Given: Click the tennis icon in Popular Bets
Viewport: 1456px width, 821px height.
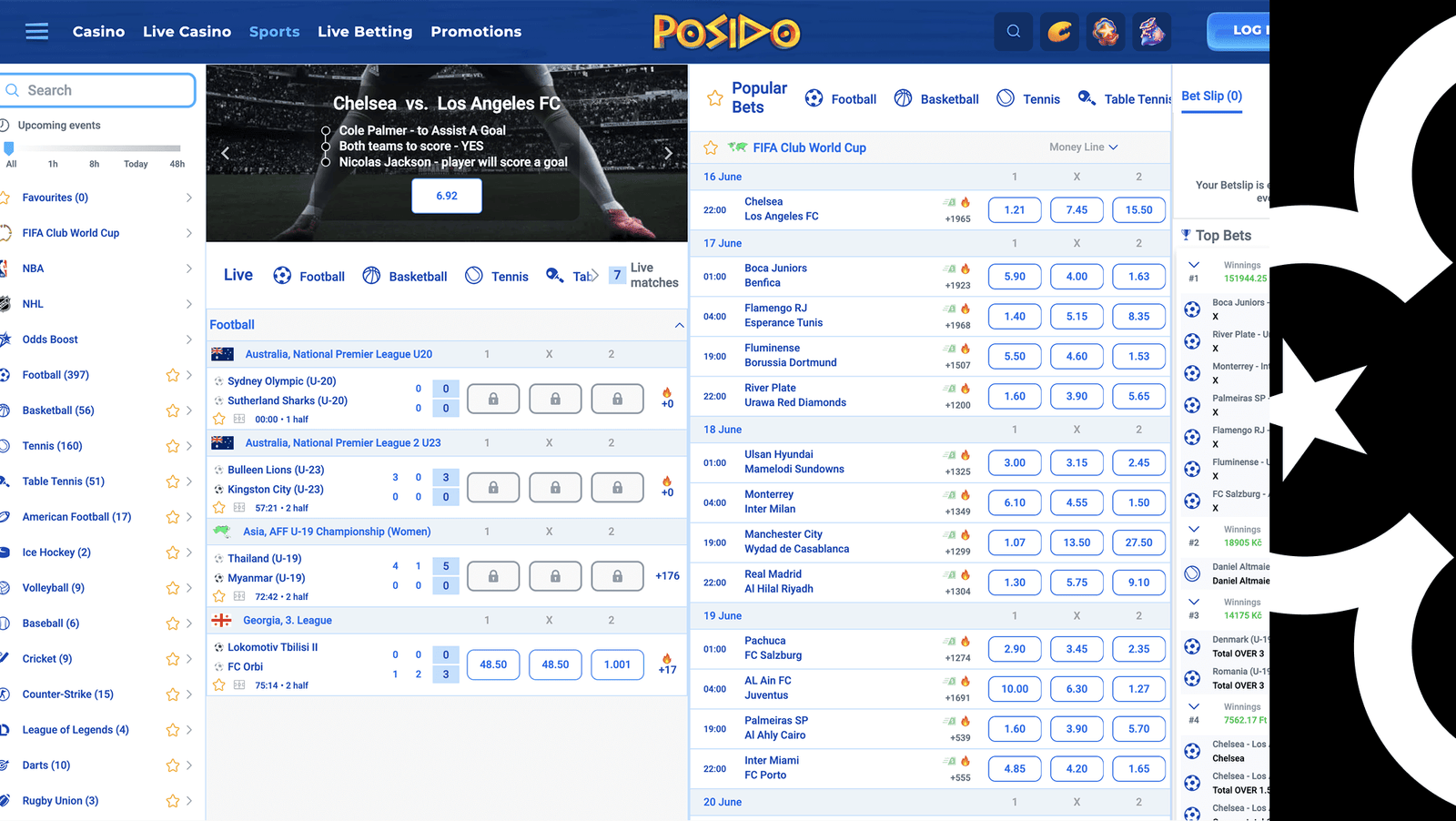Looking at the screenshot, I should (x=1006, y=98).
